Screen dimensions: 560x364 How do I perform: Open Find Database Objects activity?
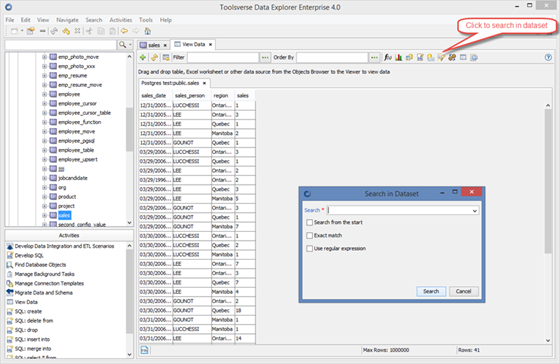(40, 265)
